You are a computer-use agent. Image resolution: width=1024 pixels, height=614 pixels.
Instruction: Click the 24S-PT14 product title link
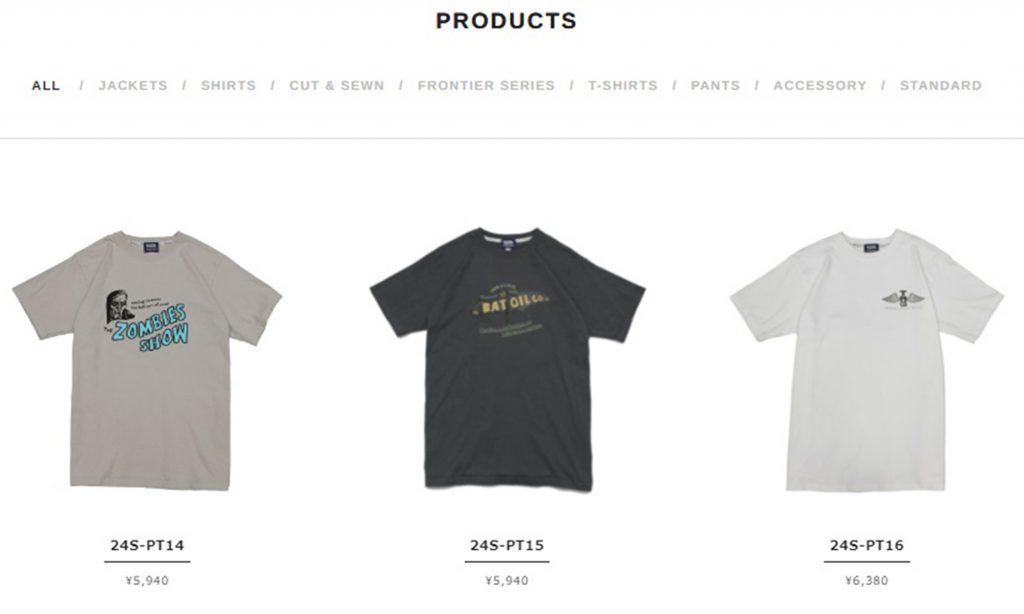(x=148, y=545)
